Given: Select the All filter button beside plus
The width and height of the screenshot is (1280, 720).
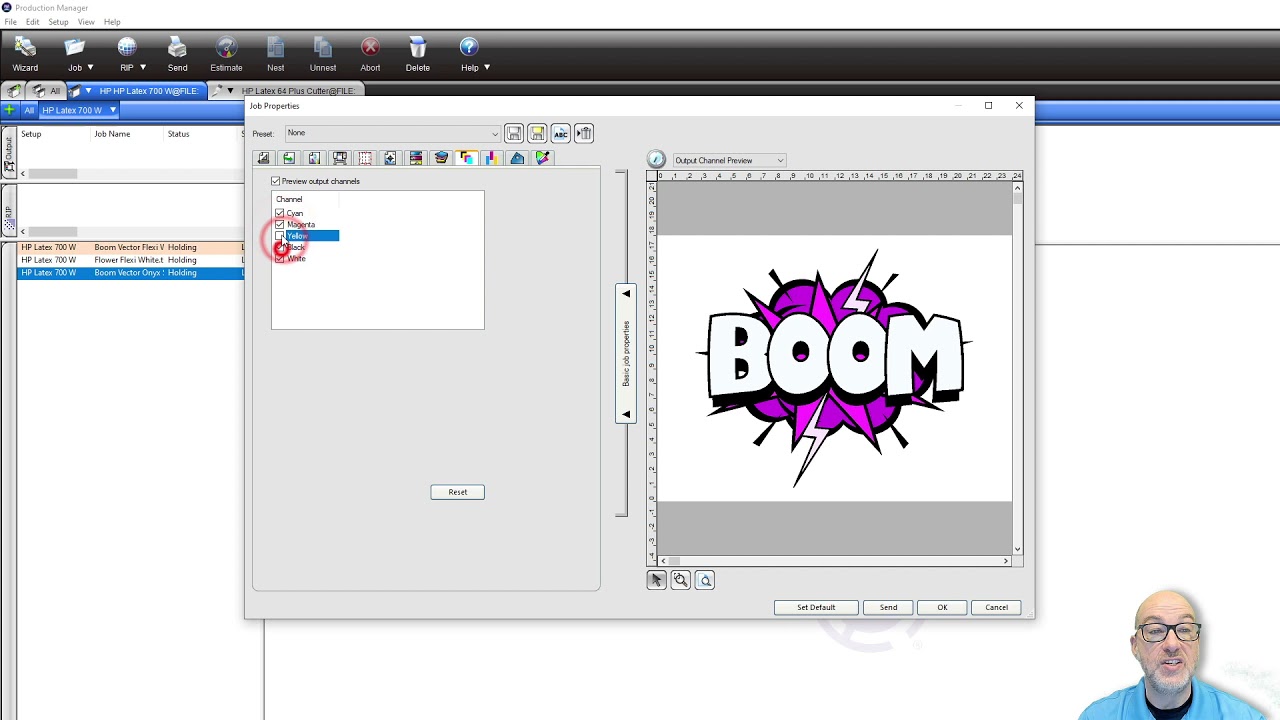Looking at the screenshot, I should [29, 110].
